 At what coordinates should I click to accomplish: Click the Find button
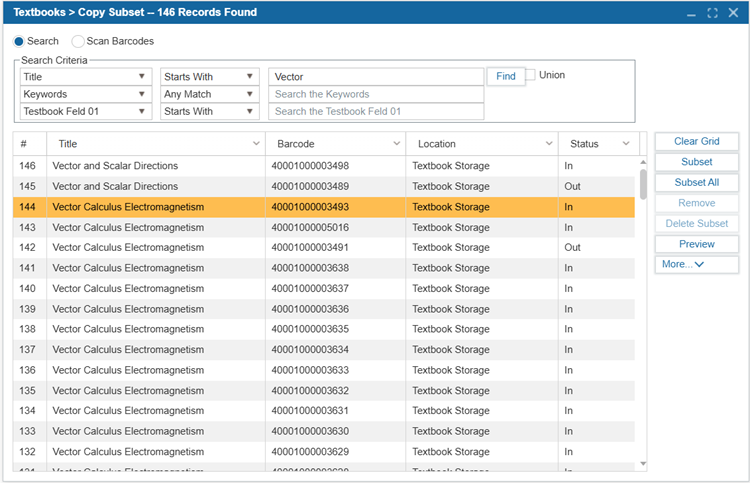506,76
